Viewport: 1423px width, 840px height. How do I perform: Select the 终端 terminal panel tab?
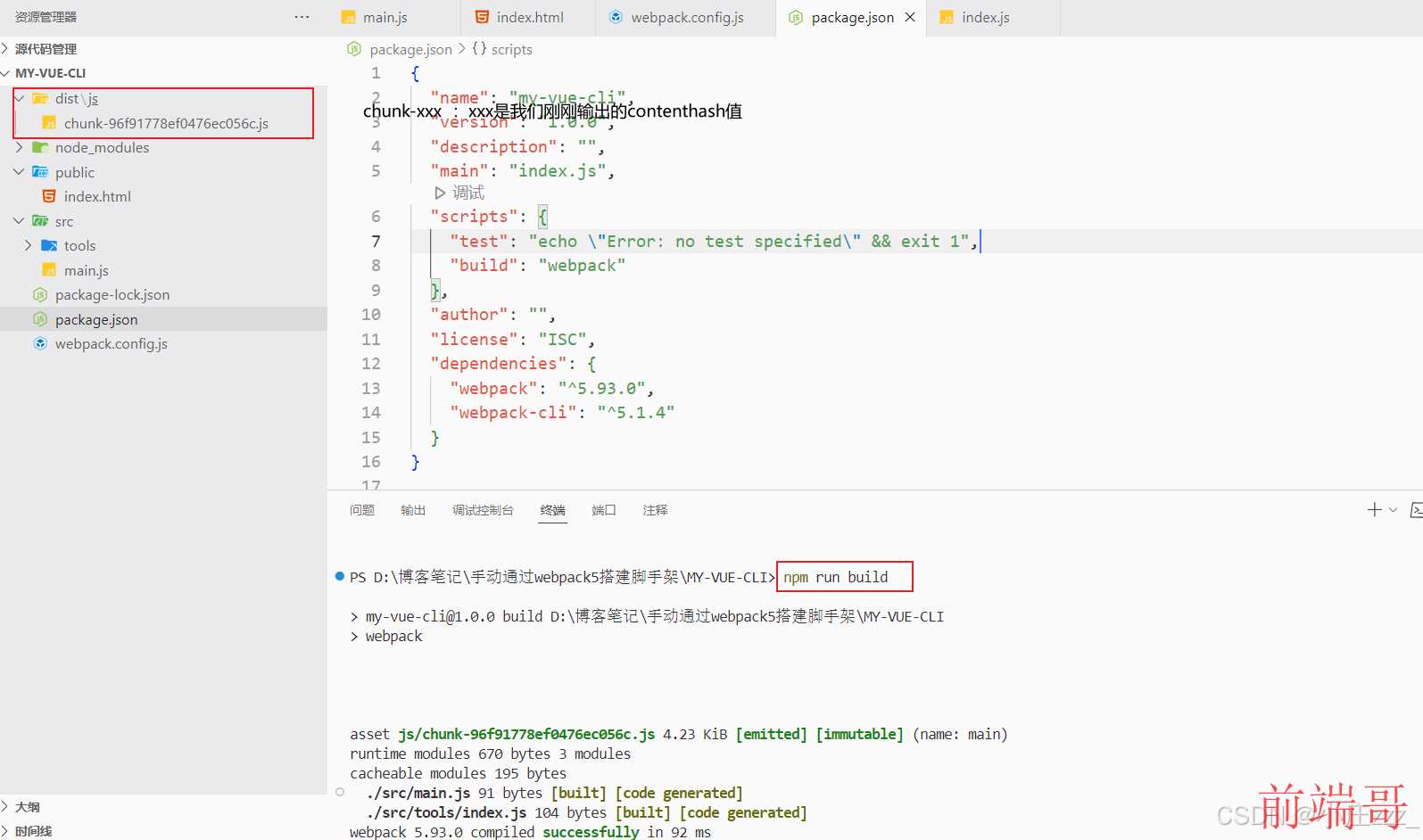552,510
